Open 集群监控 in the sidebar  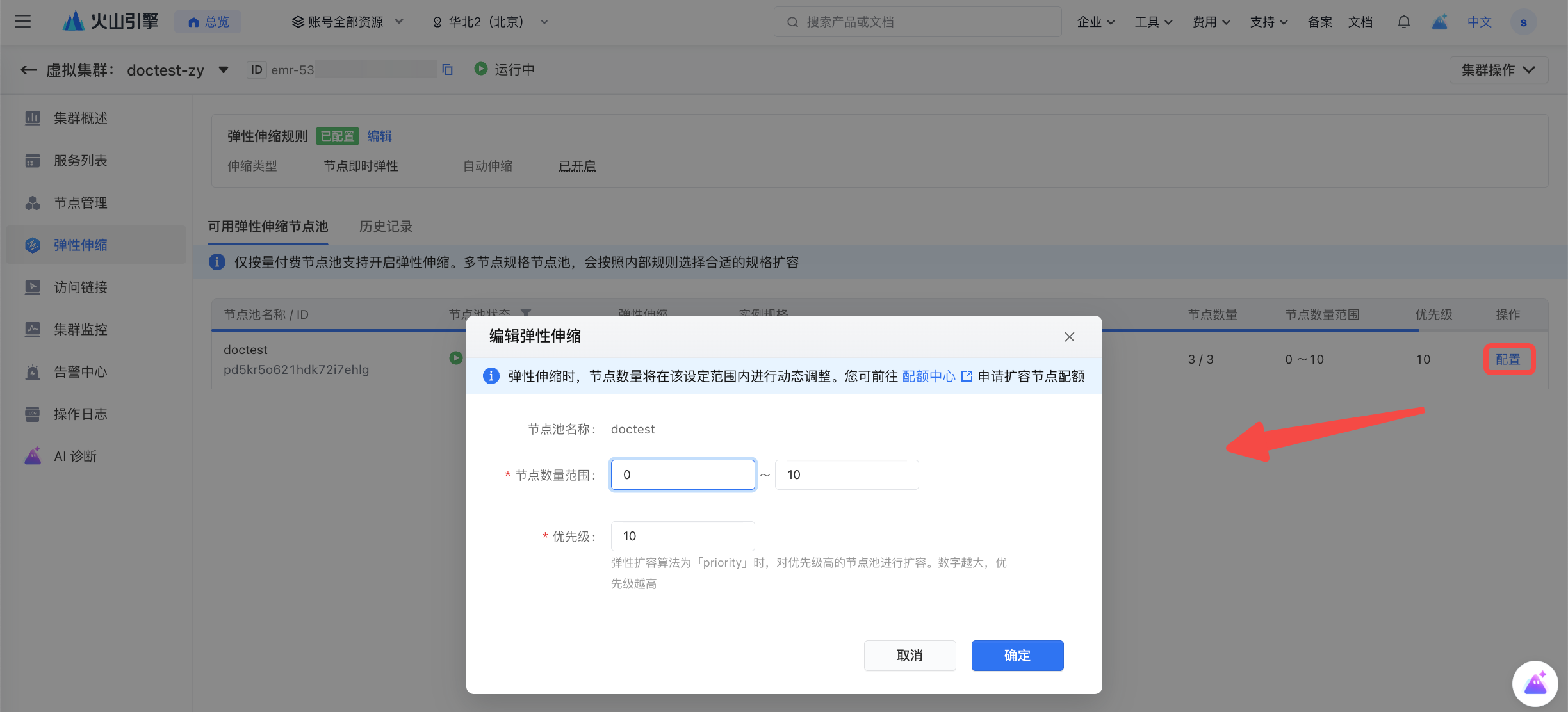pos(80,330)
